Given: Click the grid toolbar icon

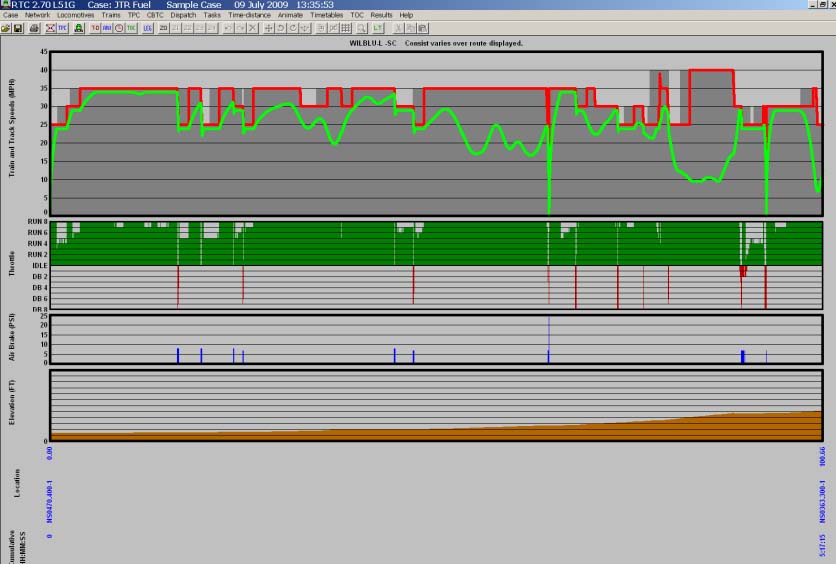Looking at the screenshot, I should (345, 28).
